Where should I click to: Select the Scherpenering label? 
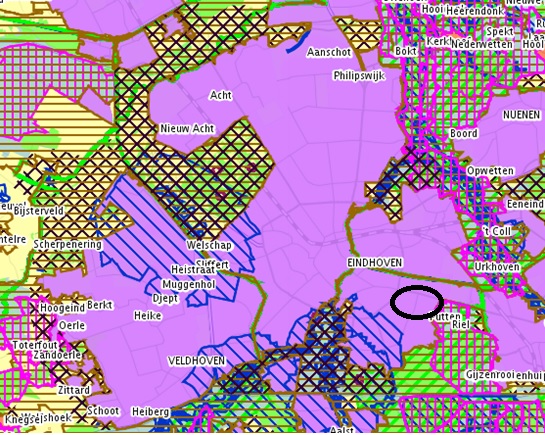(68, 244)
